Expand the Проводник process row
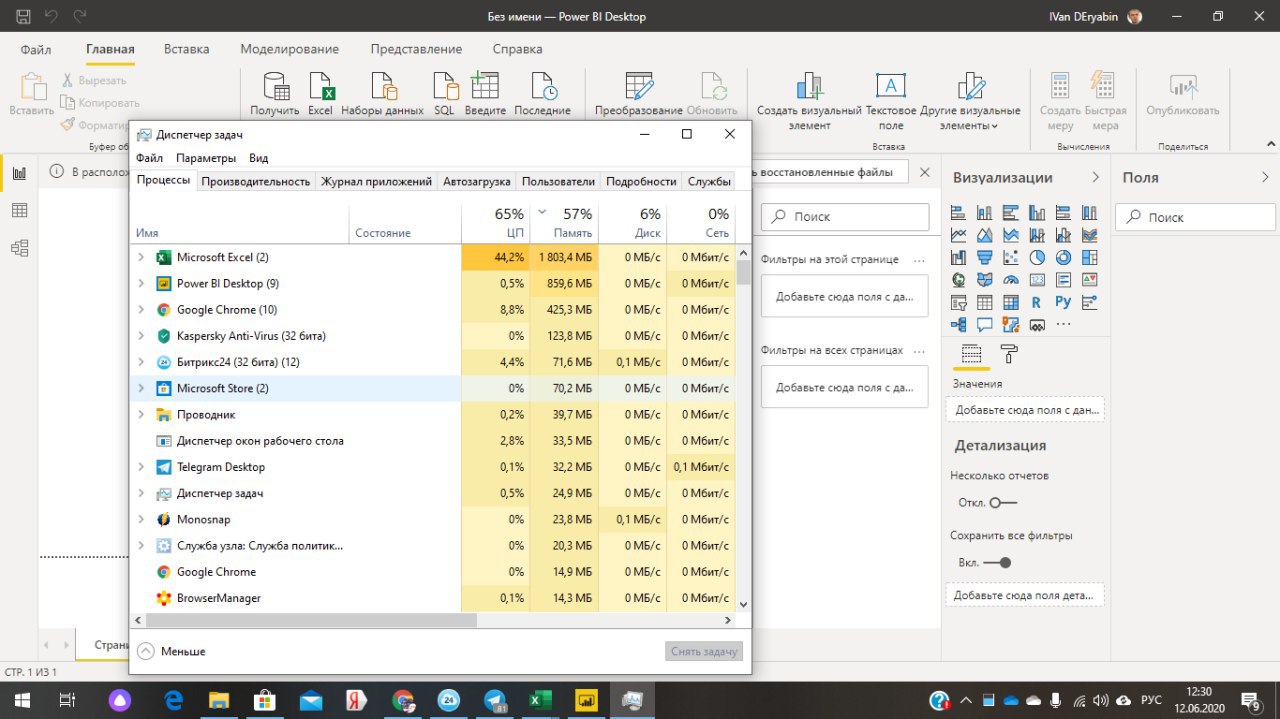The width and height of the screenshot is (1280, 719). tap(141, 415)
